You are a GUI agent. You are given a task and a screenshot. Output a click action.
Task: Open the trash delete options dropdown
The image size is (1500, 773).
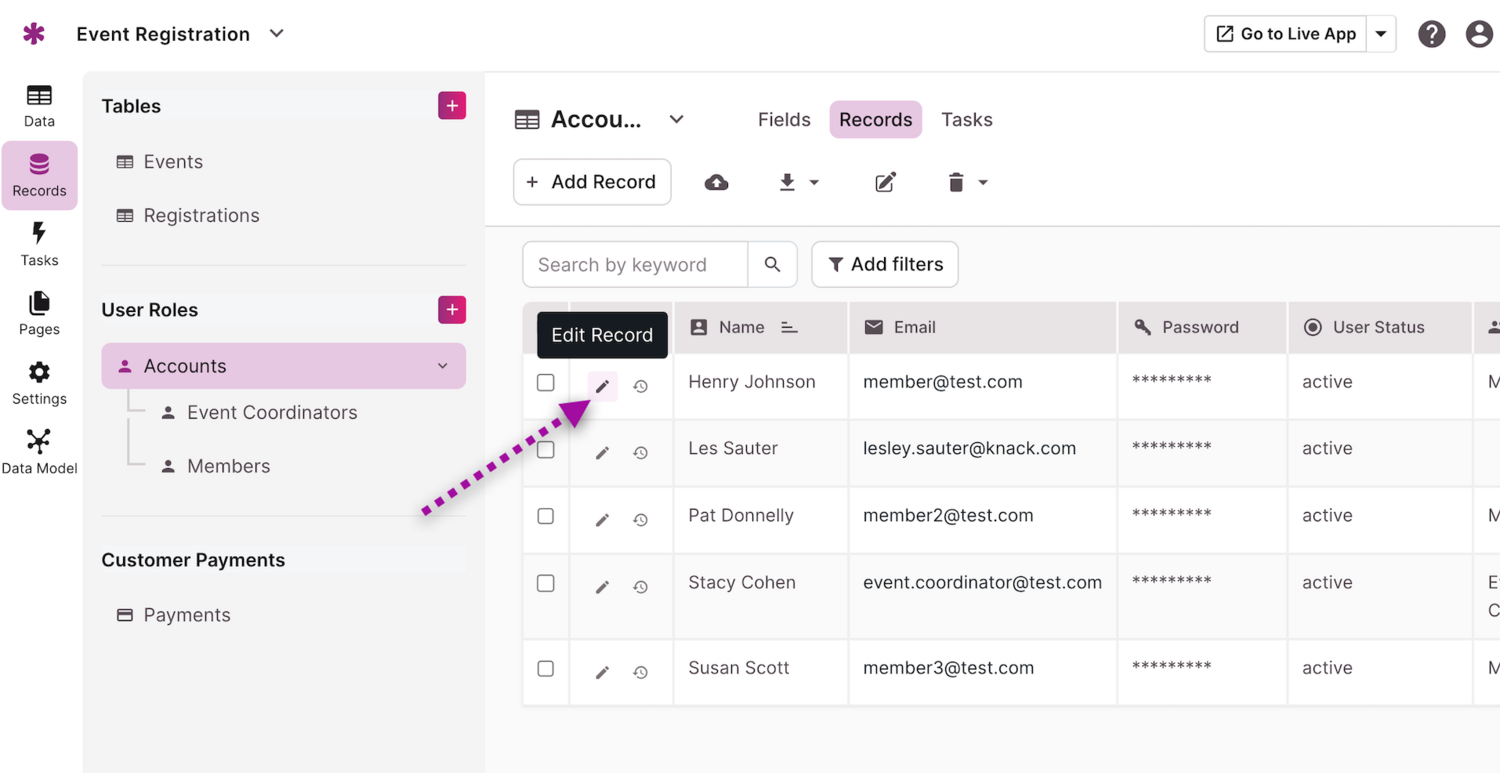967,182
